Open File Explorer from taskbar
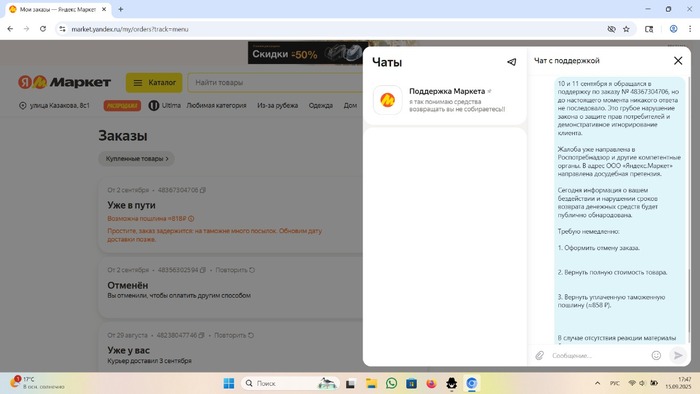The height and width of the screenshot is (394, 700). (371, 383)
